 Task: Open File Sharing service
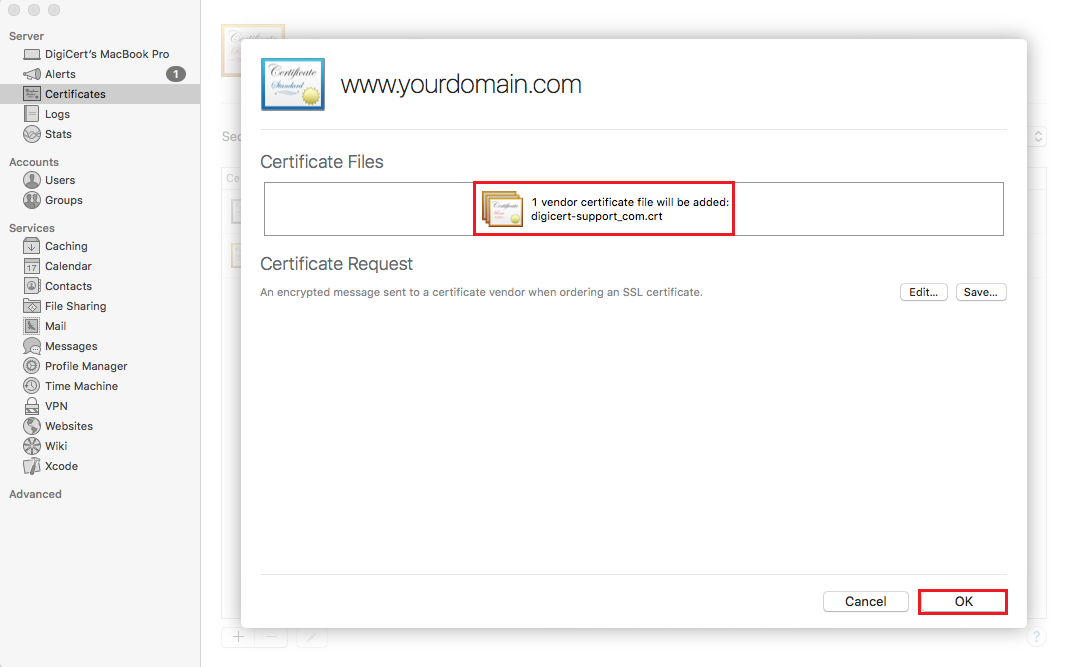pyautogui.click(x=75, y=306)
